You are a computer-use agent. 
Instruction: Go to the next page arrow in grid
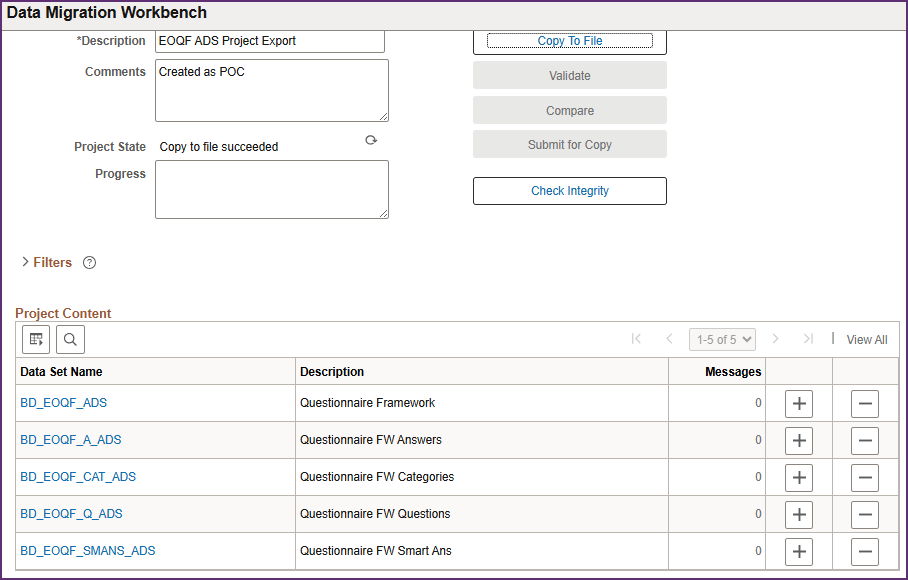pos(775,339)
